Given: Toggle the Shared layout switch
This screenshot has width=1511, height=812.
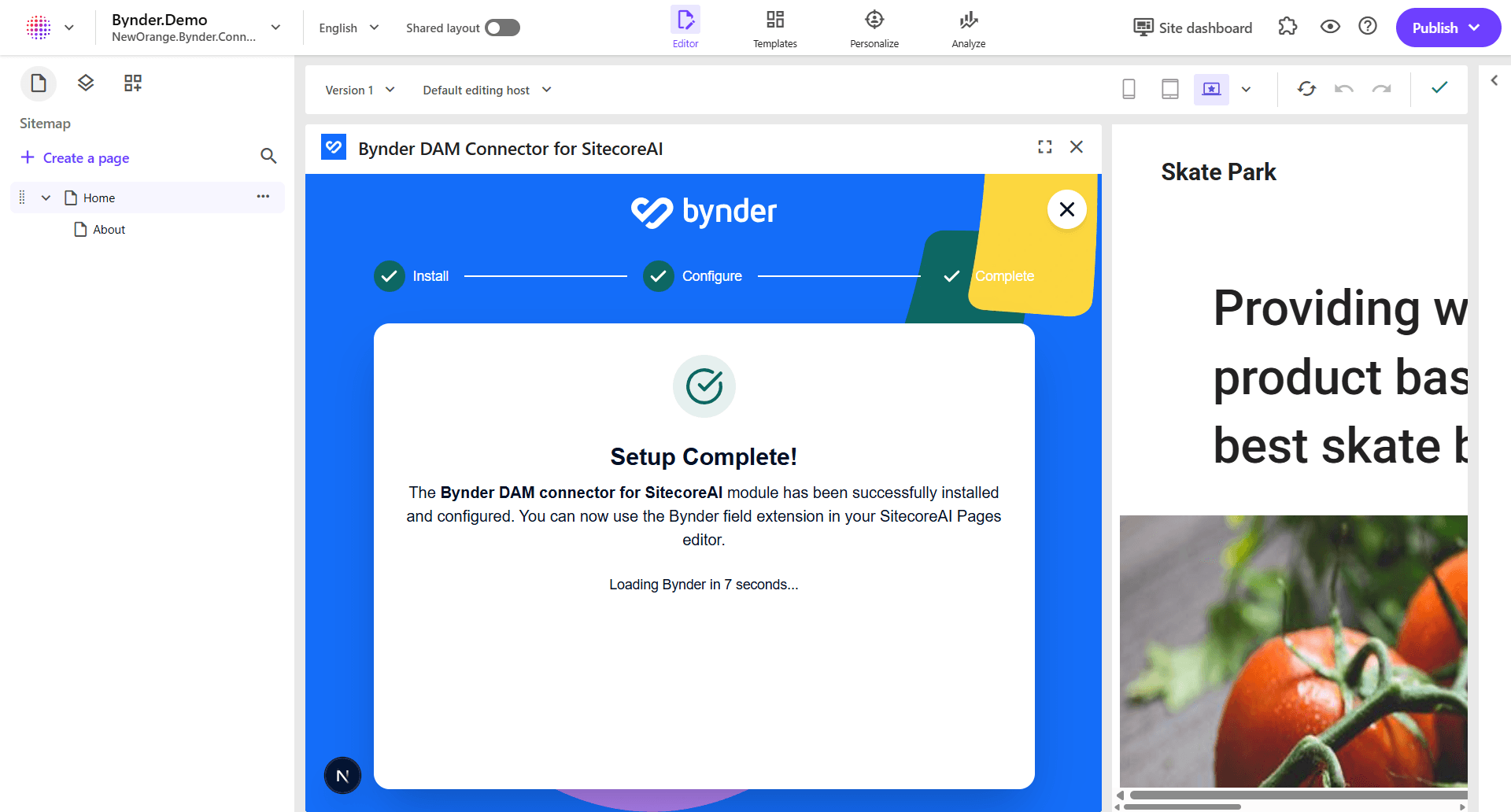Looking at the screenshot, I should point(502,28).
